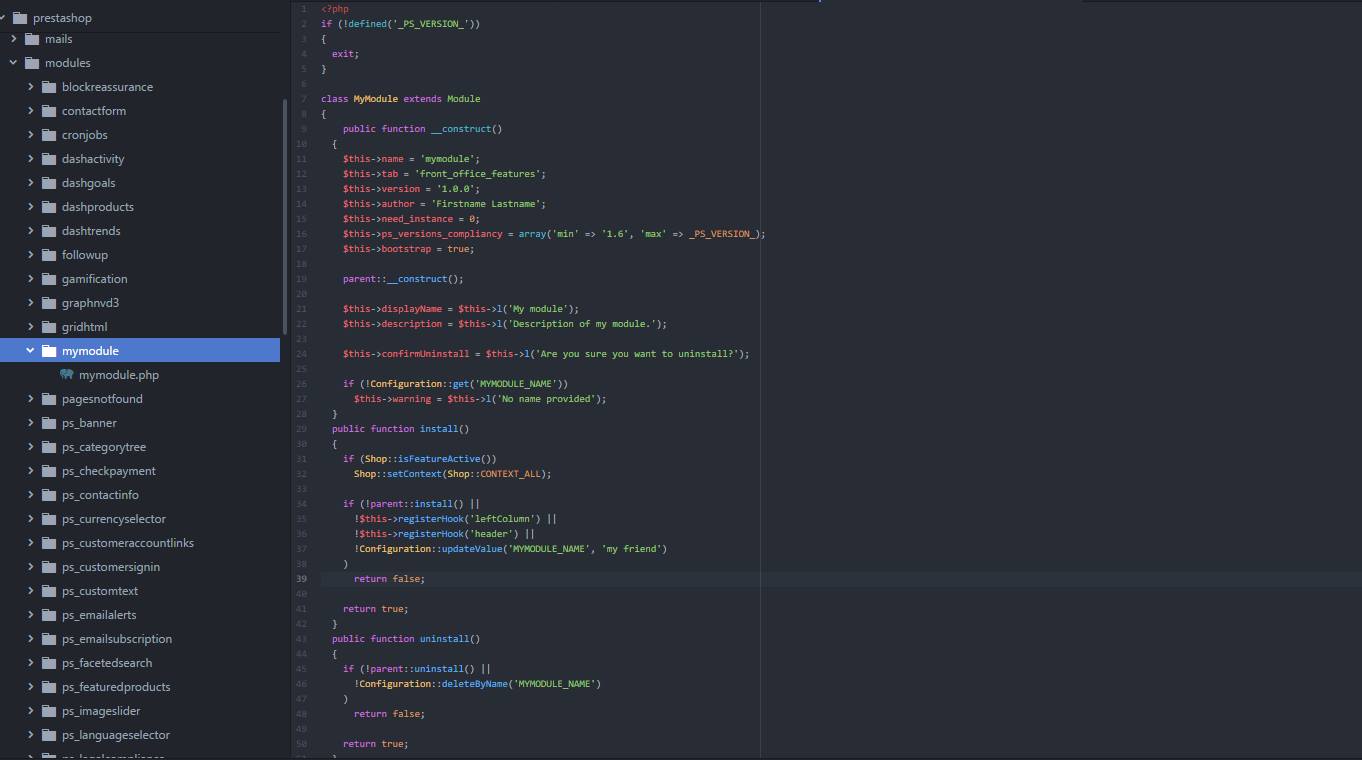
Task: Click the dashproducts folder icon
Action: [49, 207]
